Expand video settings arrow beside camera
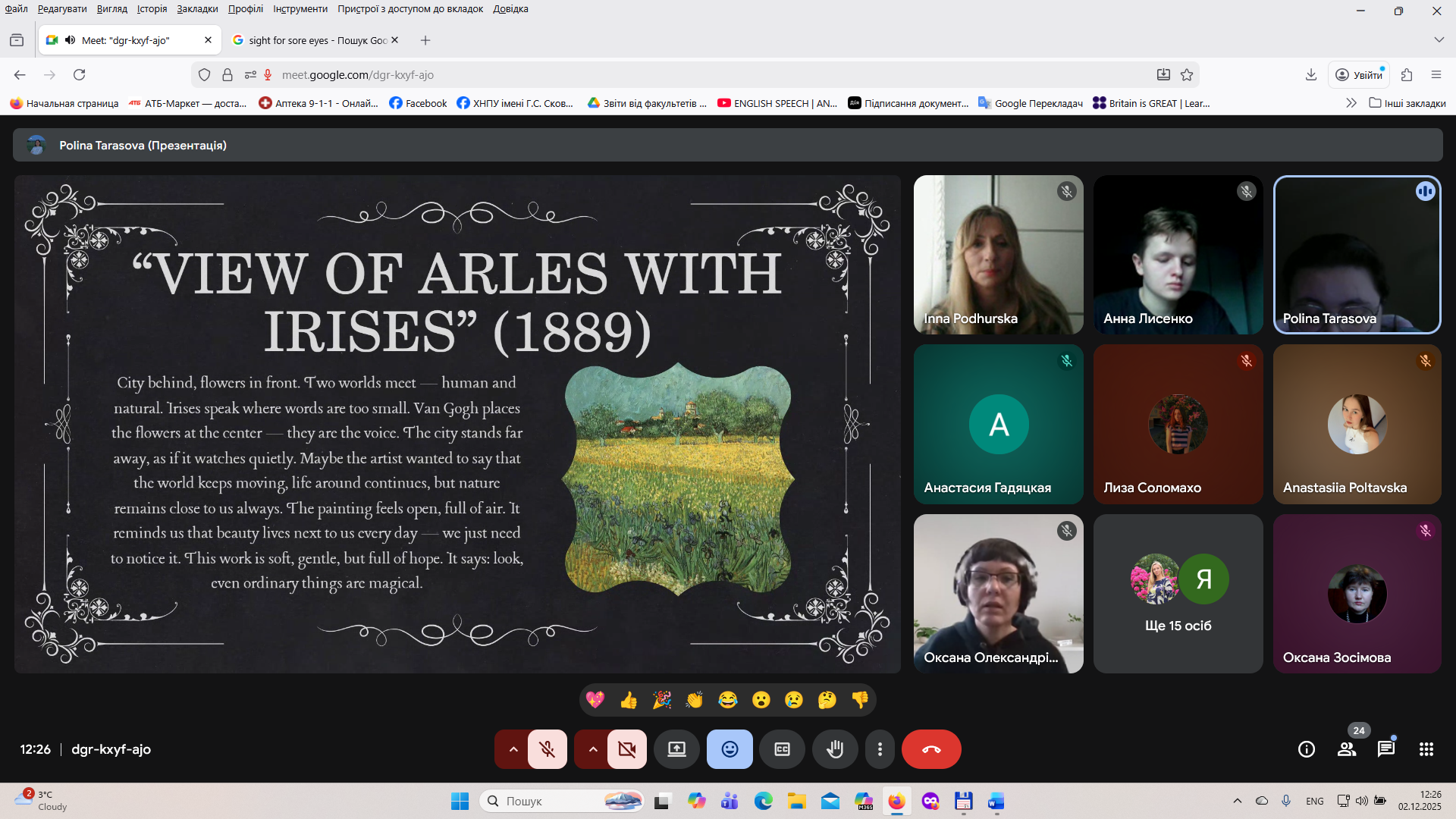 593,749
